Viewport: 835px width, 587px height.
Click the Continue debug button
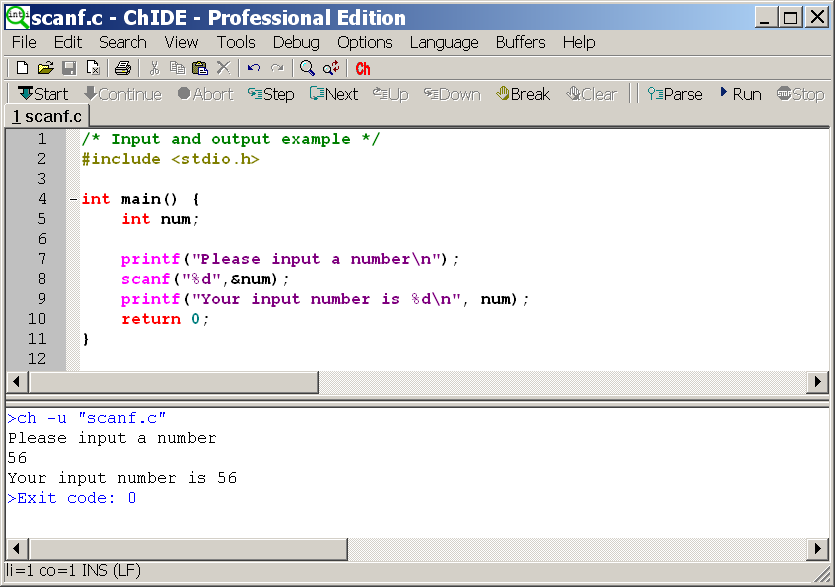pyautogui.click(x=123, y=94)
